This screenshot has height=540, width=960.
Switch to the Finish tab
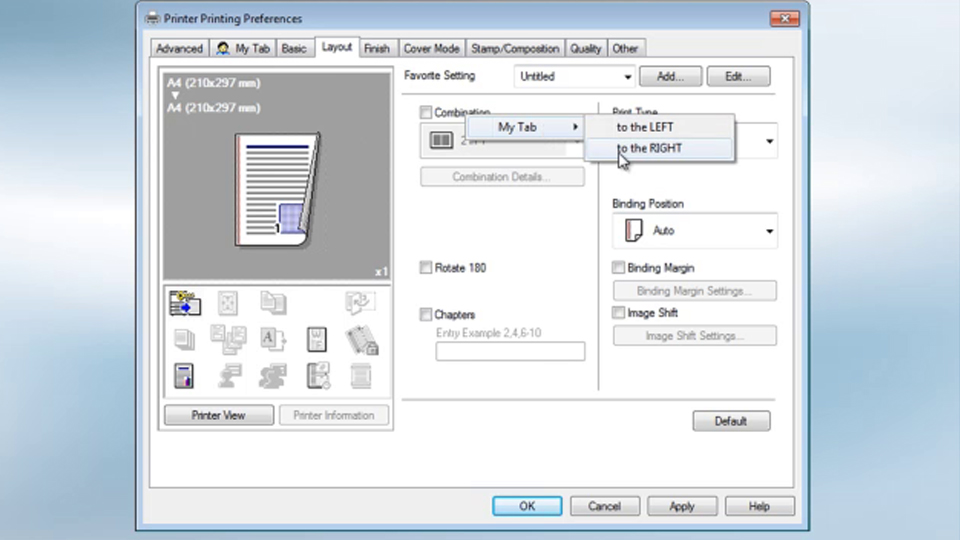(377, 48)
